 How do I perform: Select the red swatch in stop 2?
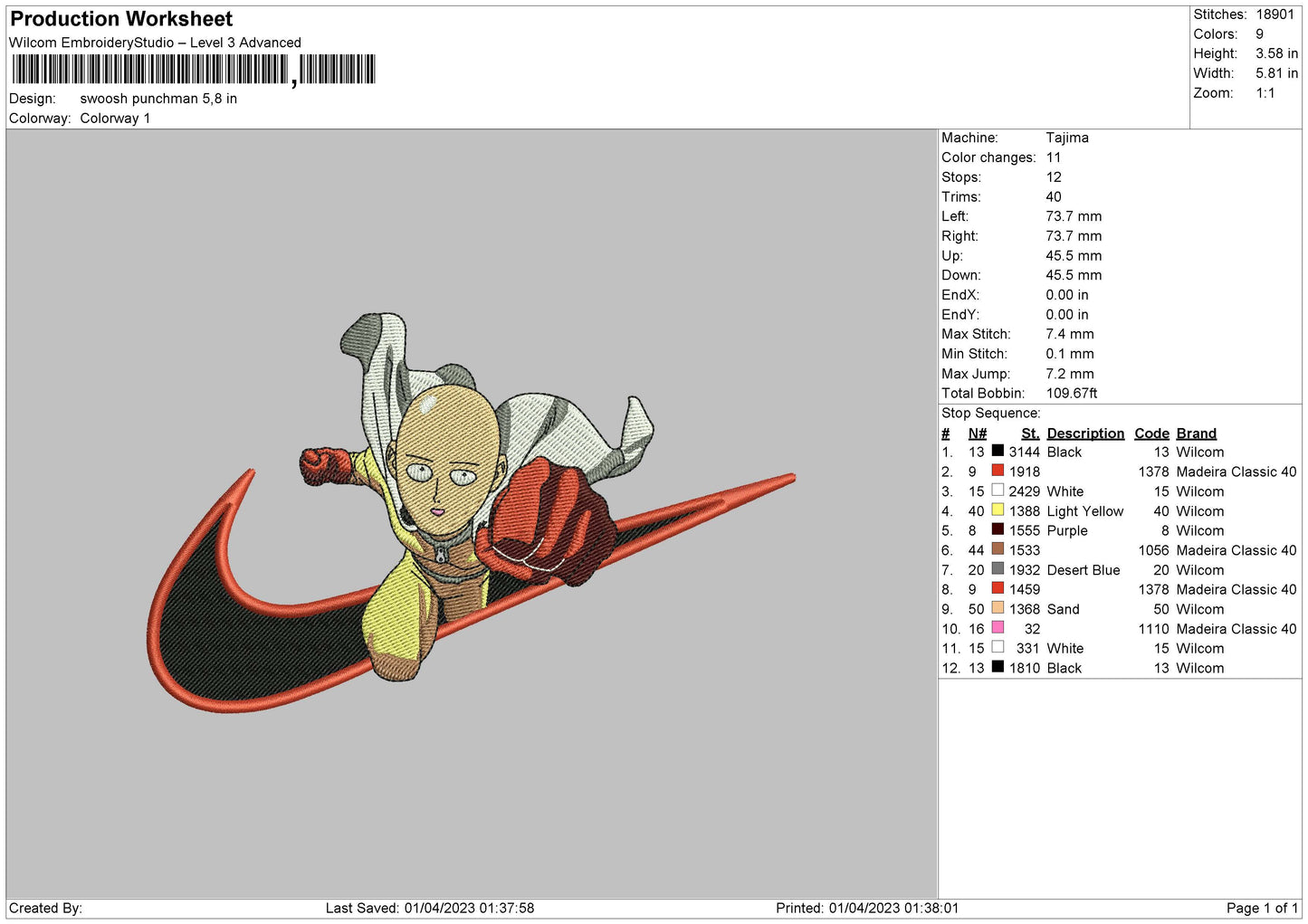[998, 471]
